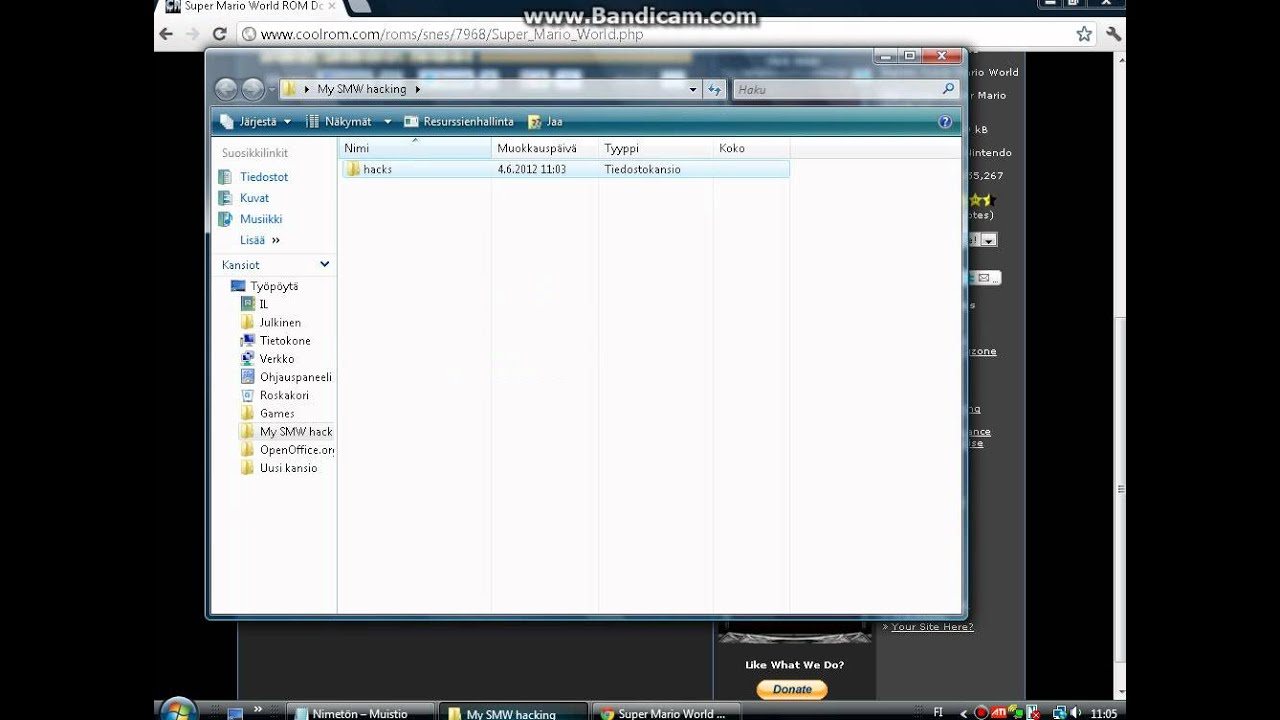Go back in the Explorer window

(x=226, y=89)
